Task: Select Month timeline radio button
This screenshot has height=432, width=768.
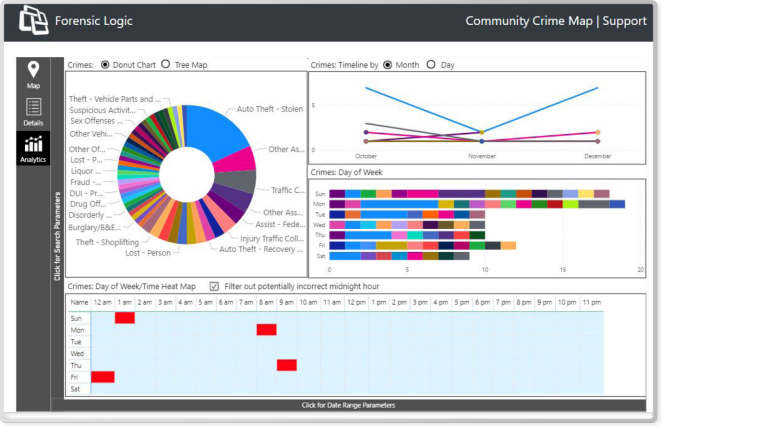Action: (x=388, y=64)
